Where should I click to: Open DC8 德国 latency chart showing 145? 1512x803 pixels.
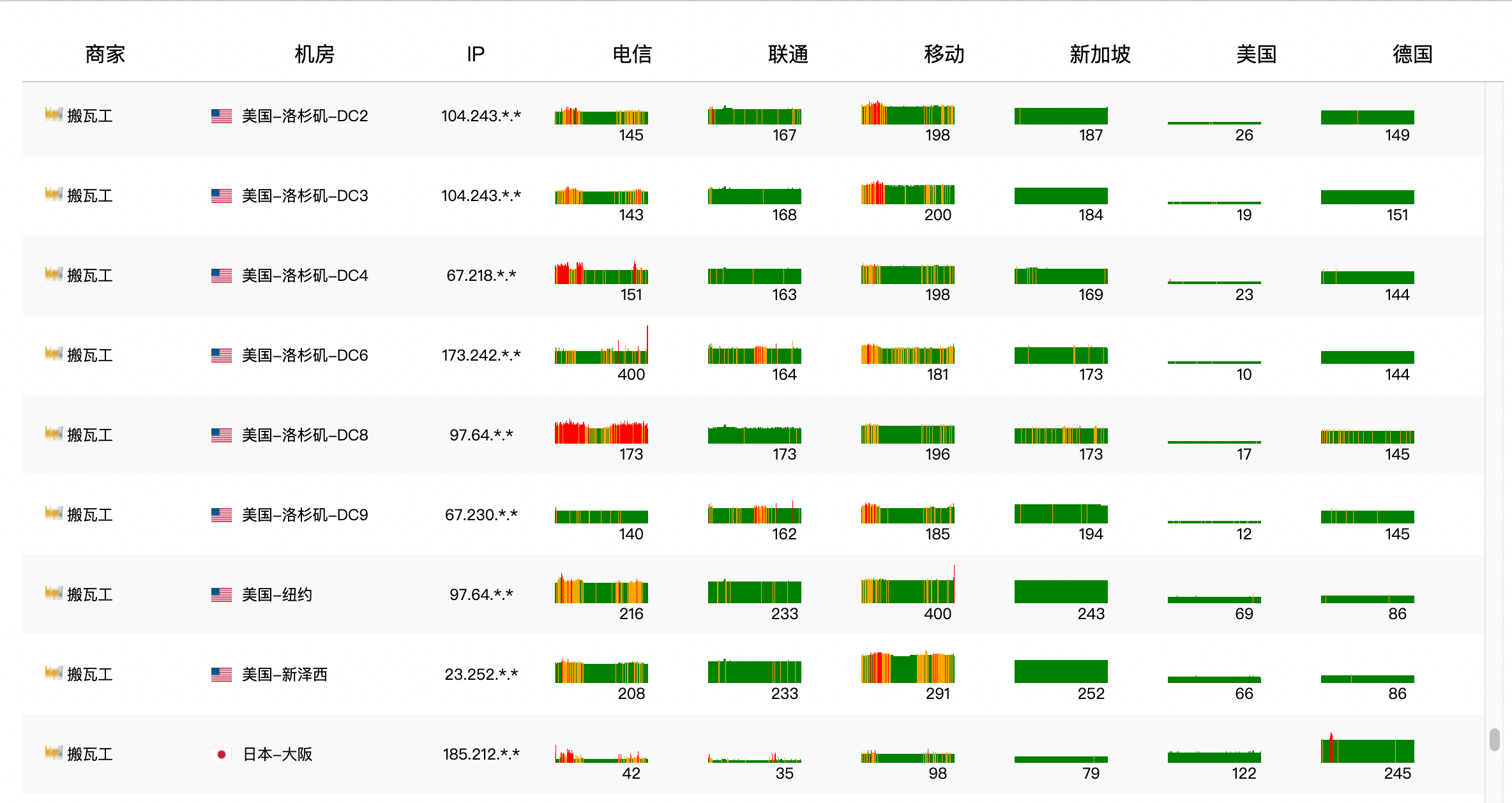[x=1368, y=437]
